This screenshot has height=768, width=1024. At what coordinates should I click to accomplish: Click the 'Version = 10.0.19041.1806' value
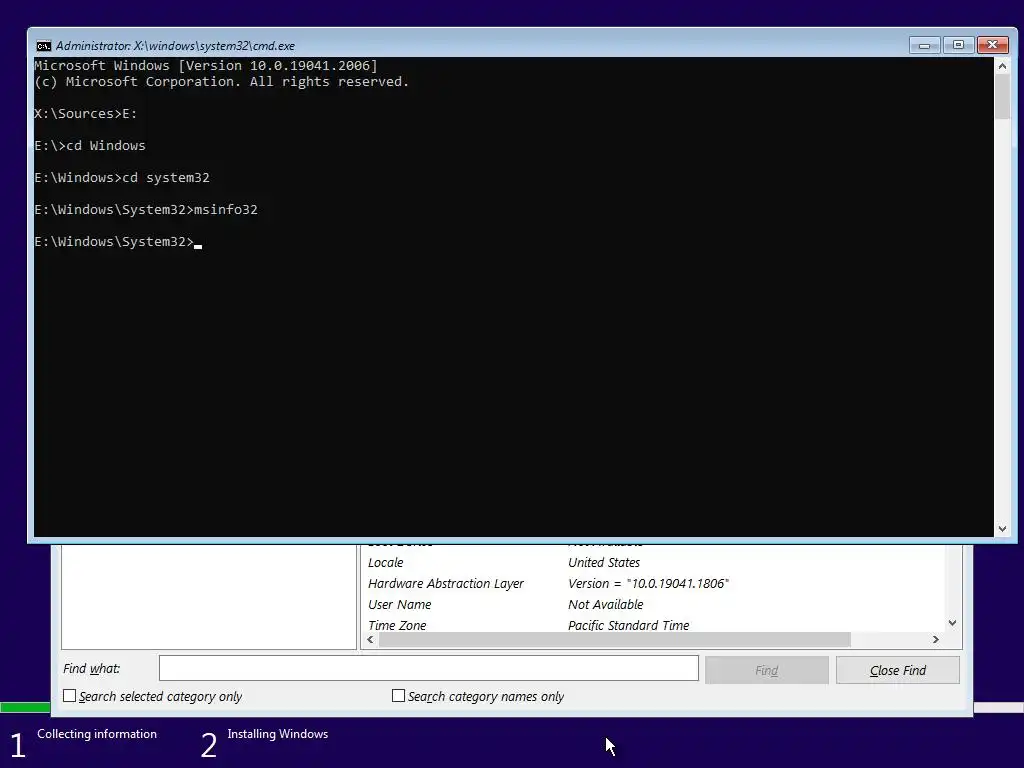648,583
